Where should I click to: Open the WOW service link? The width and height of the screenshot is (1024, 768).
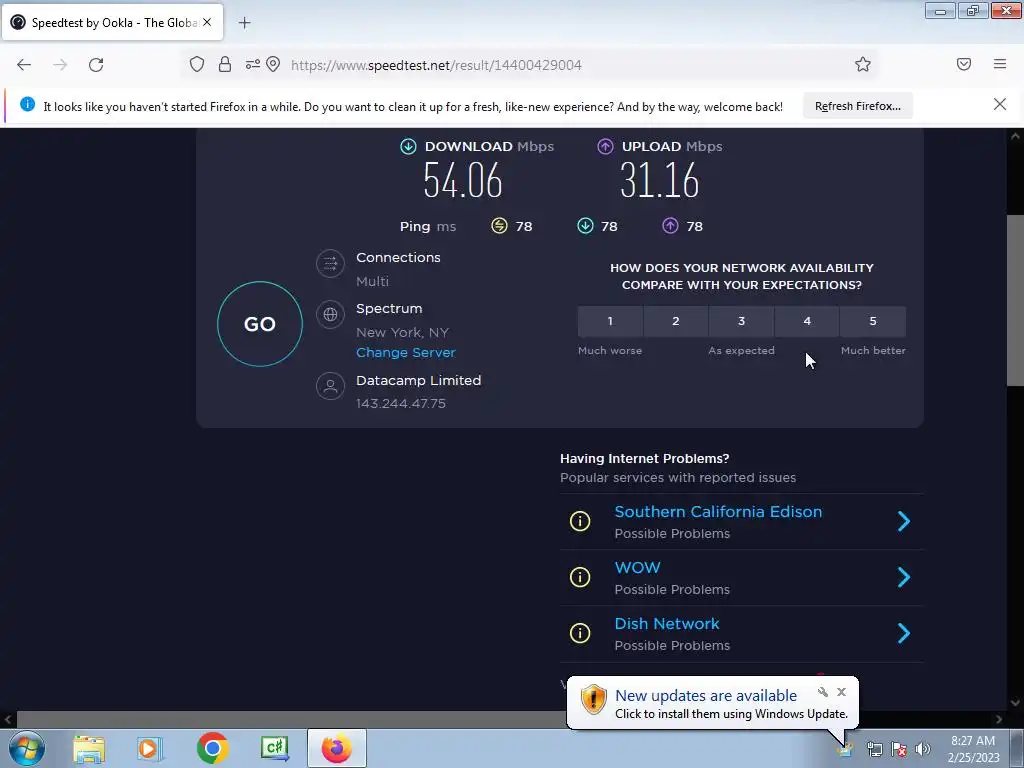(x=637, y=568)
